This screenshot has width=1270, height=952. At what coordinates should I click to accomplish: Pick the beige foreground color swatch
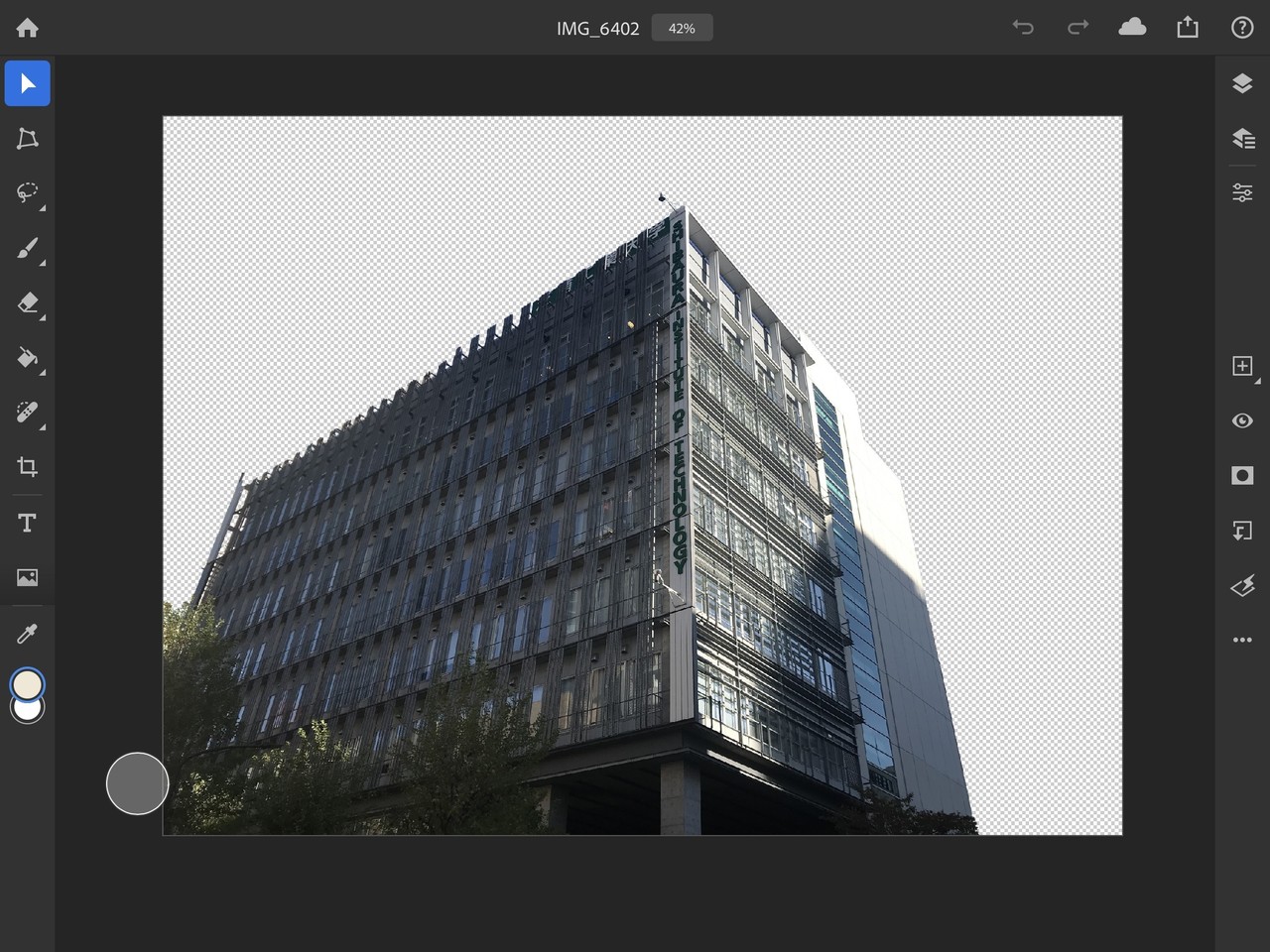tap(27, 684)
